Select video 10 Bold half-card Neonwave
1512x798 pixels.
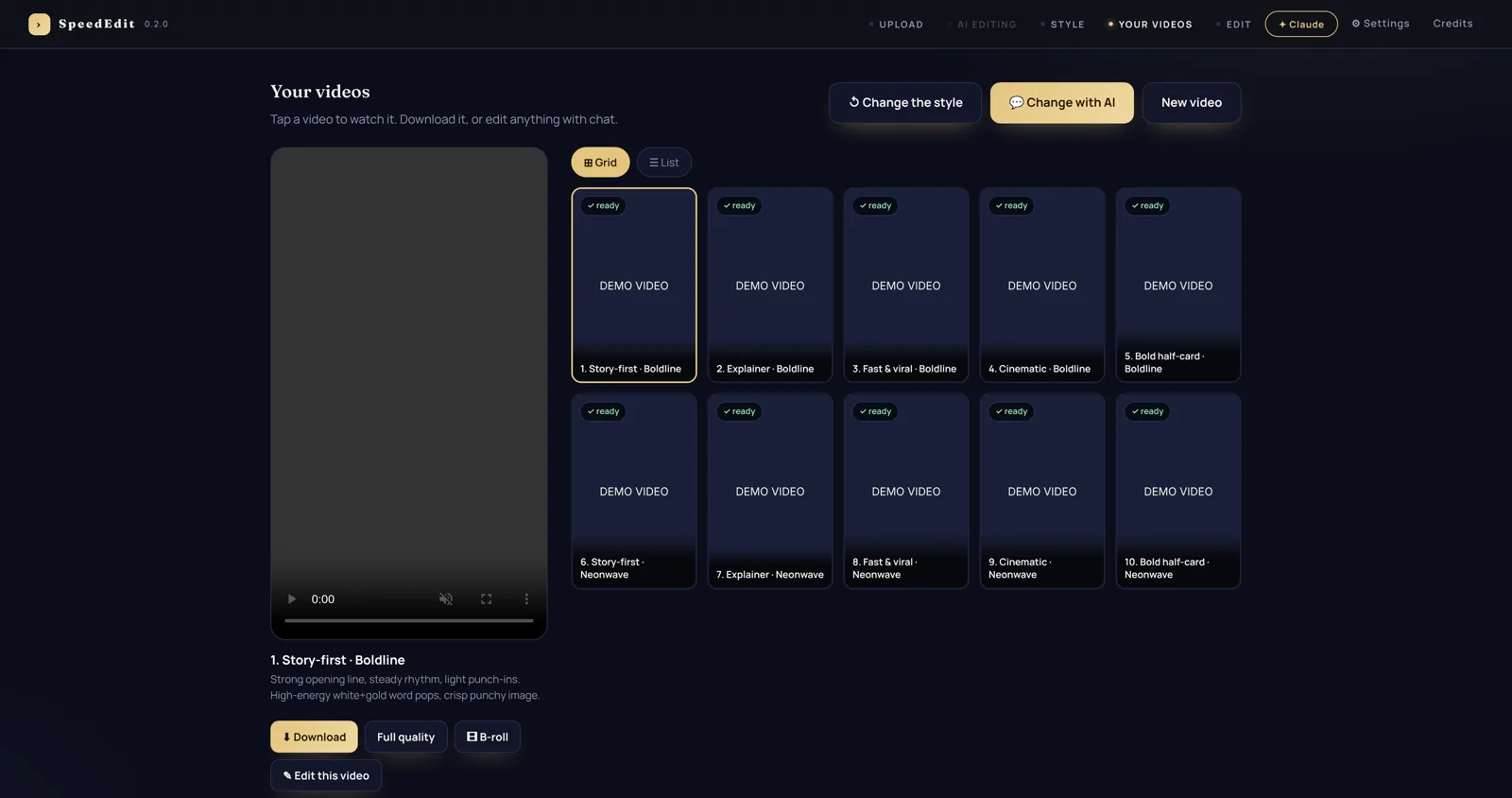tap(1178, 491)
